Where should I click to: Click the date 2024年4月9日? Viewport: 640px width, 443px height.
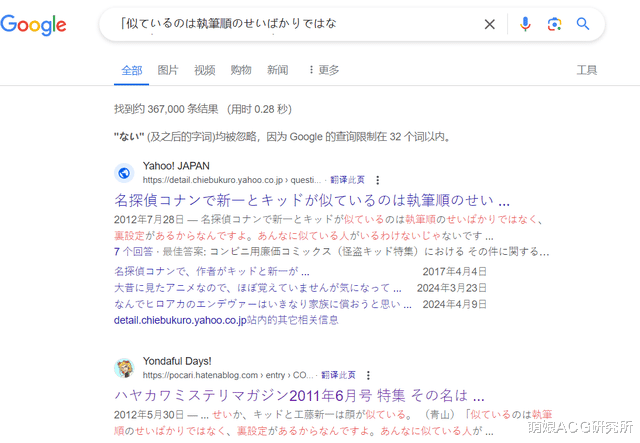454,304
